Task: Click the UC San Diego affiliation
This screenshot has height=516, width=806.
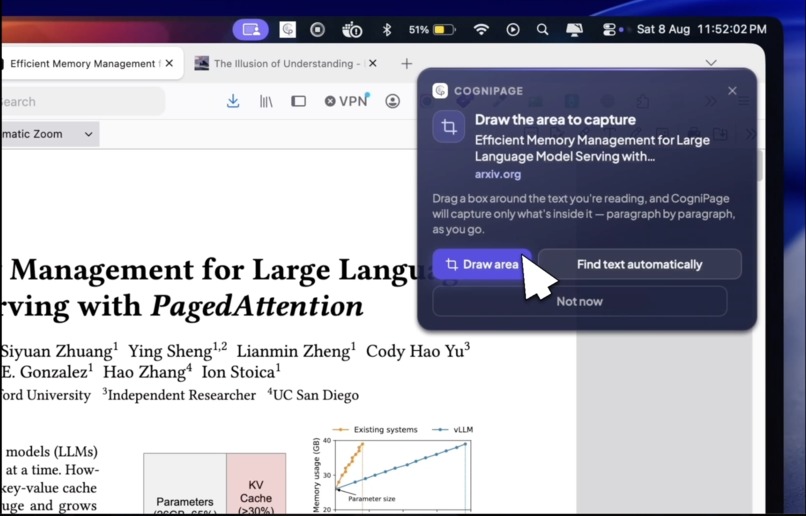Action: 313,395
